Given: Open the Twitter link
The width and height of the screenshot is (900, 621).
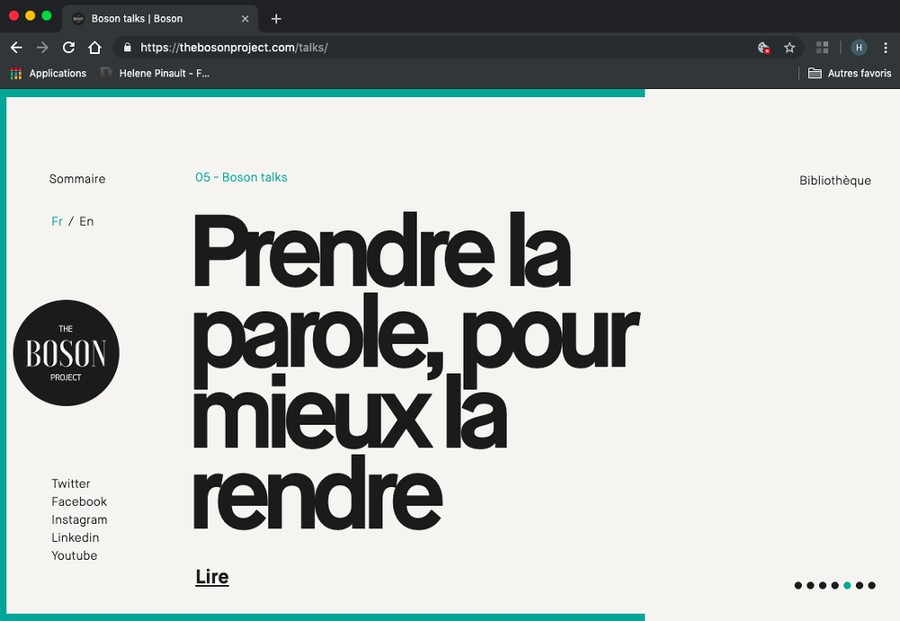Looking at the screenshot, I should pyautogui.click(x=71, y=483).
